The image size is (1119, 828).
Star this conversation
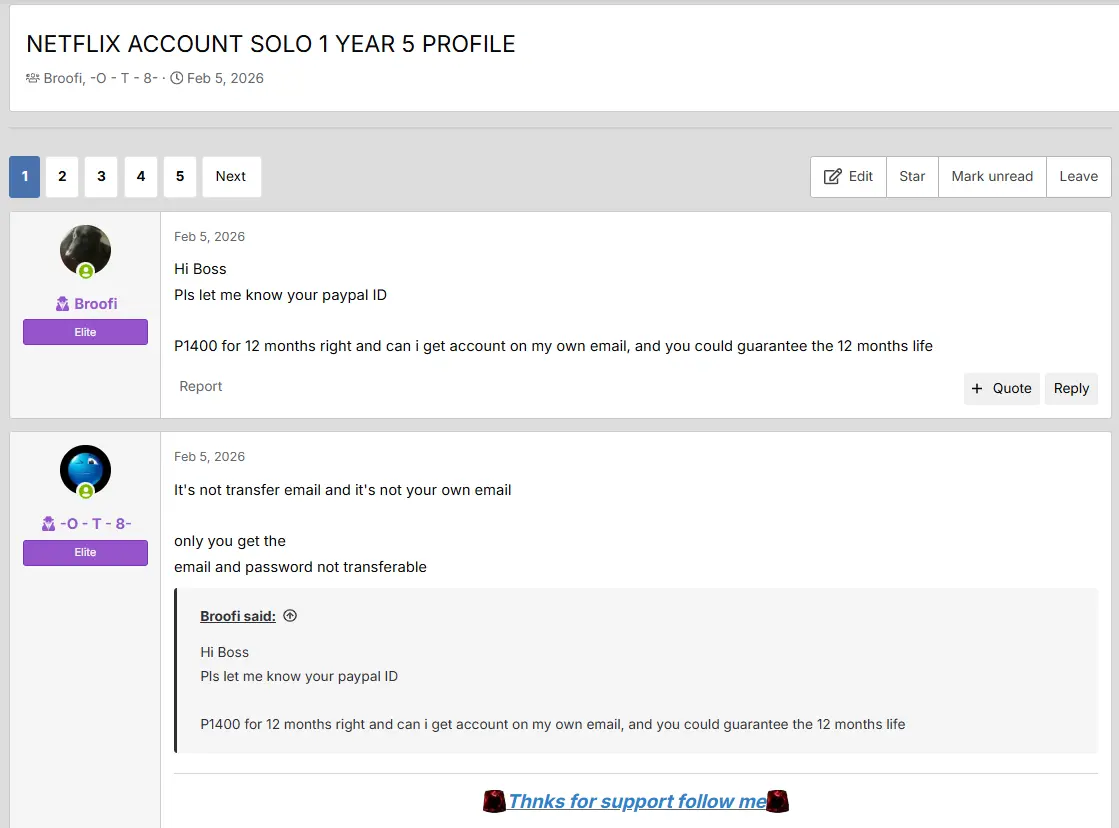[x=912, y=177]
